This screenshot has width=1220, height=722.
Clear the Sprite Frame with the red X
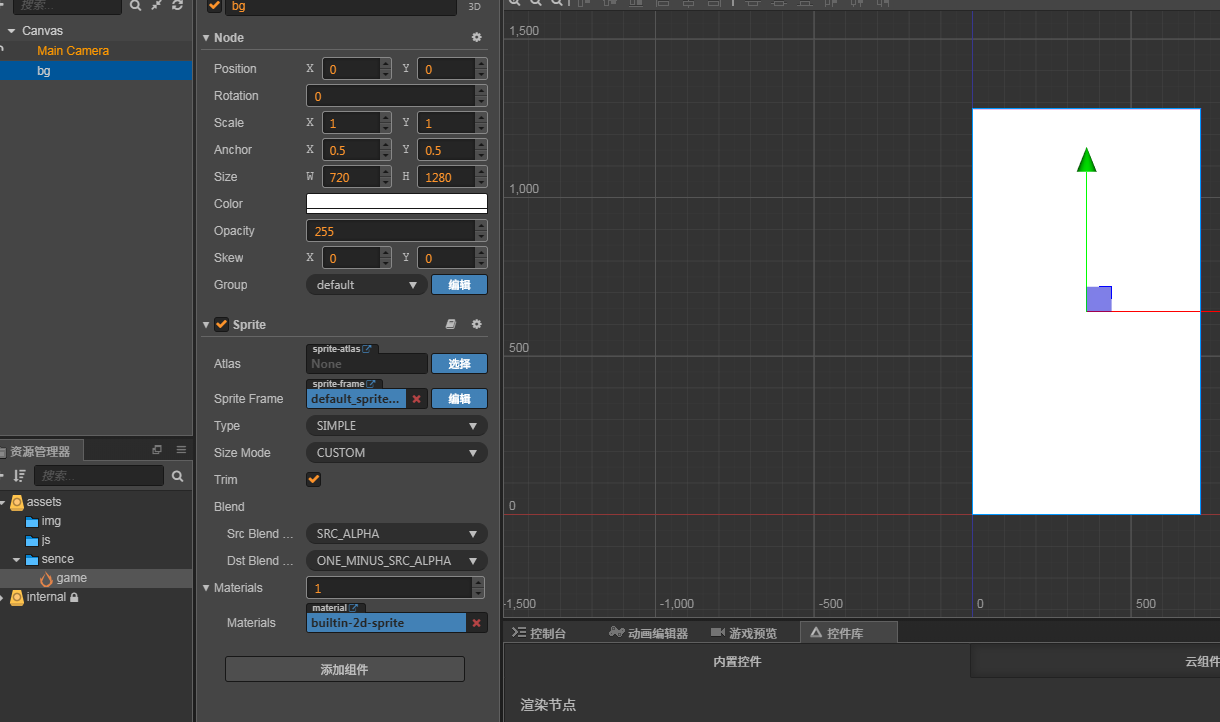point(416,399)
